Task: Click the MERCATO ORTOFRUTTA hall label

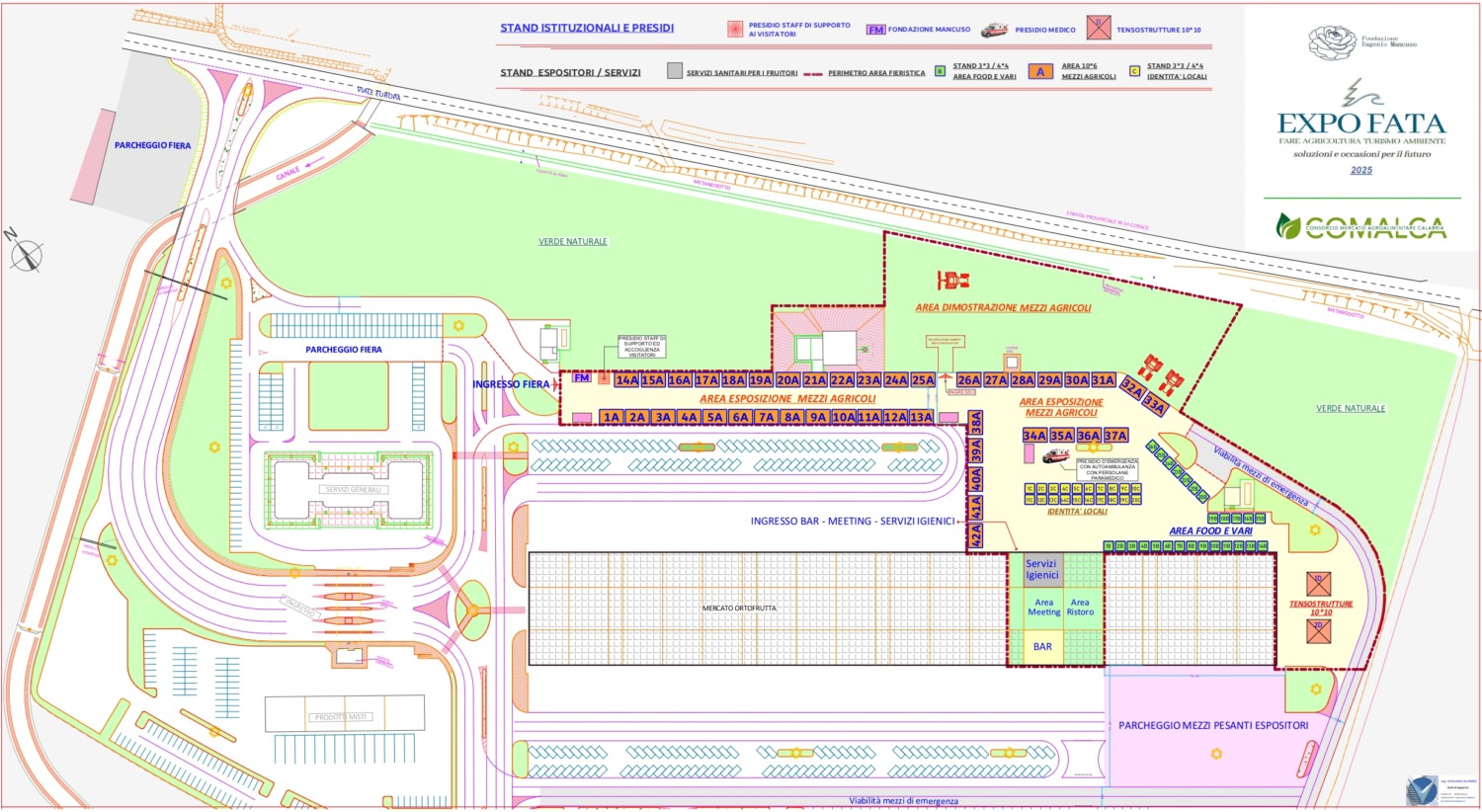Action: click(739, 609)
